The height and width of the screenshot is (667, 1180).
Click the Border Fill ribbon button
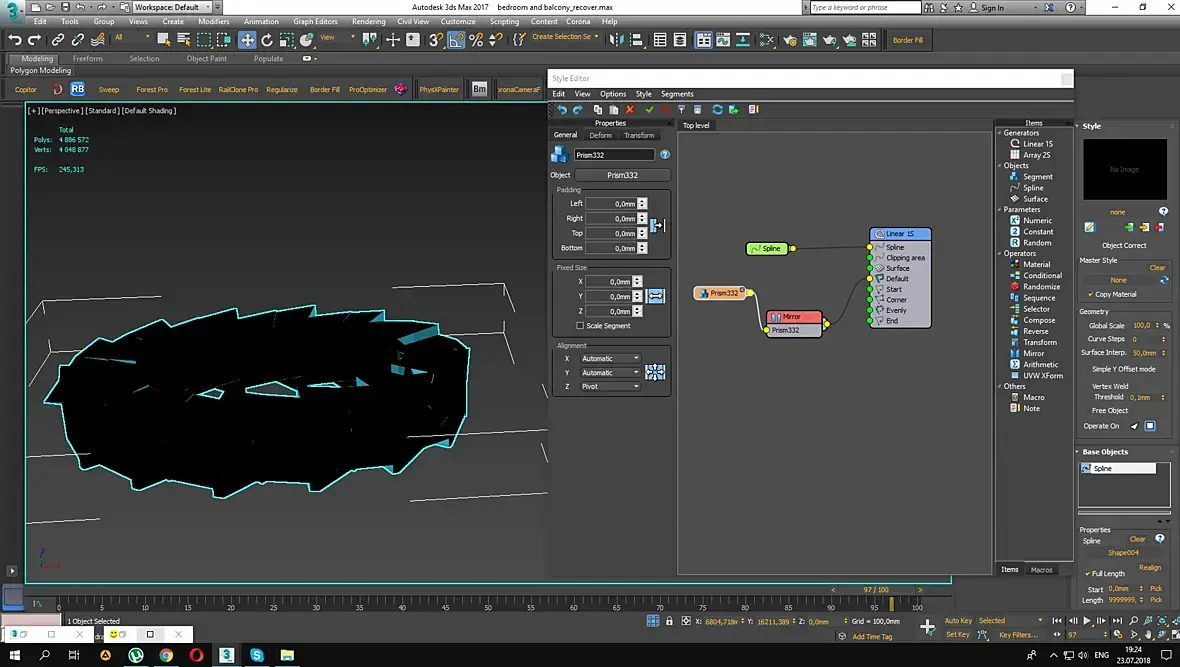(x=325, y=89)
